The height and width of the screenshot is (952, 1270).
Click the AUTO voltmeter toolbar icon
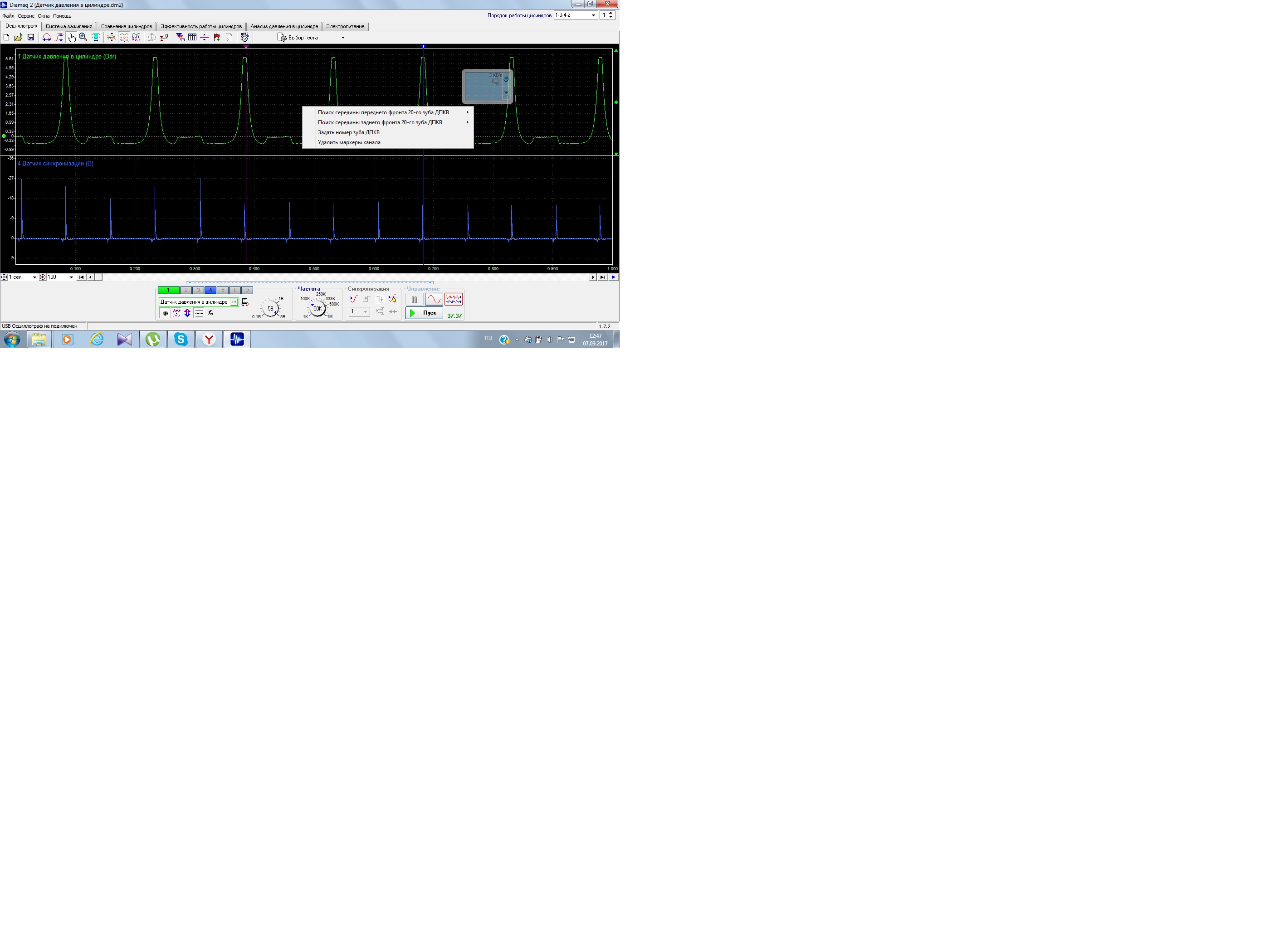click(244, 37)
